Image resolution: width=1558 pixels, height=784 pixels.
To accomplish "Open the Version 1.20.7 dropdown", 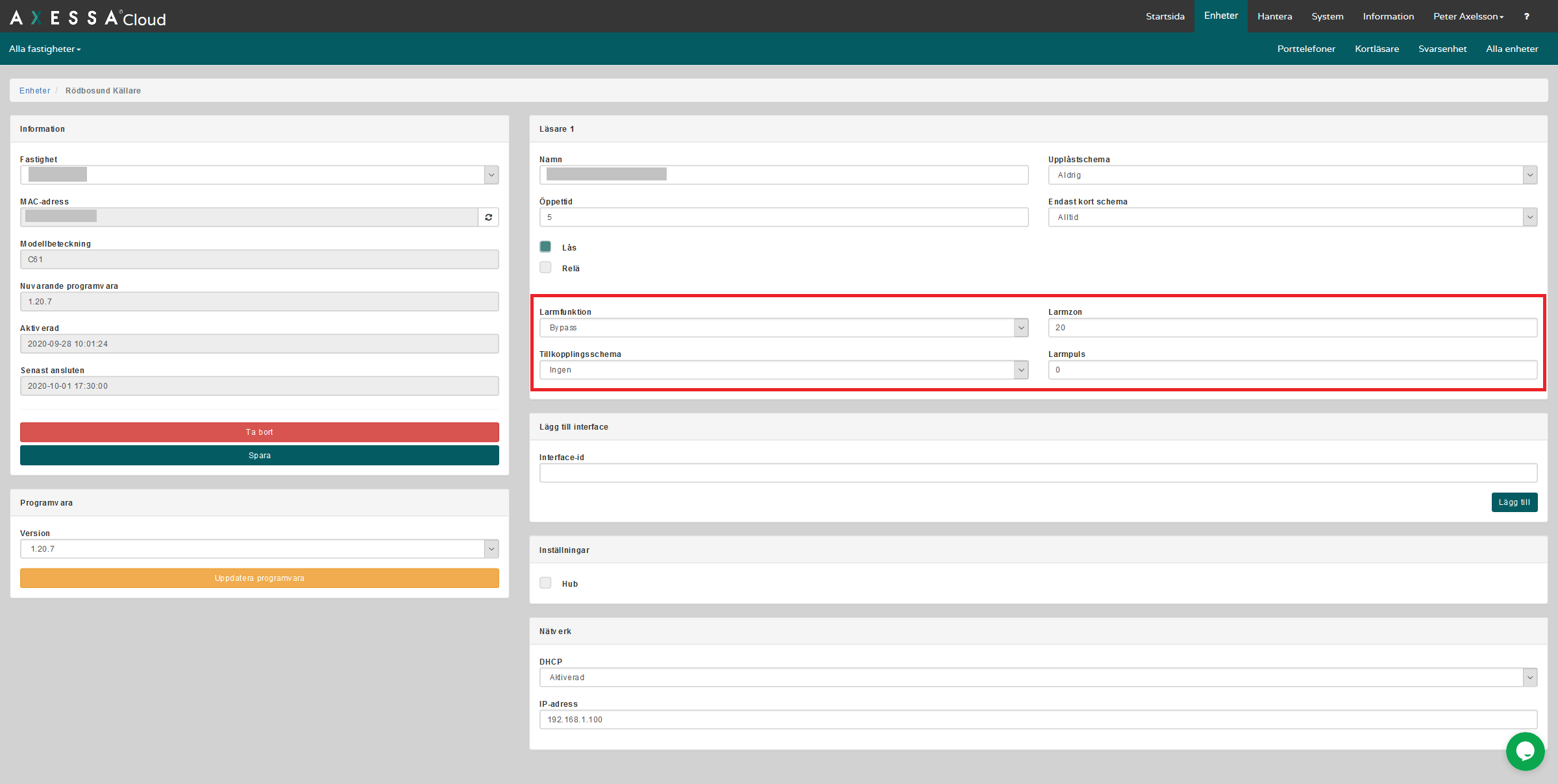I will (259, 549).
